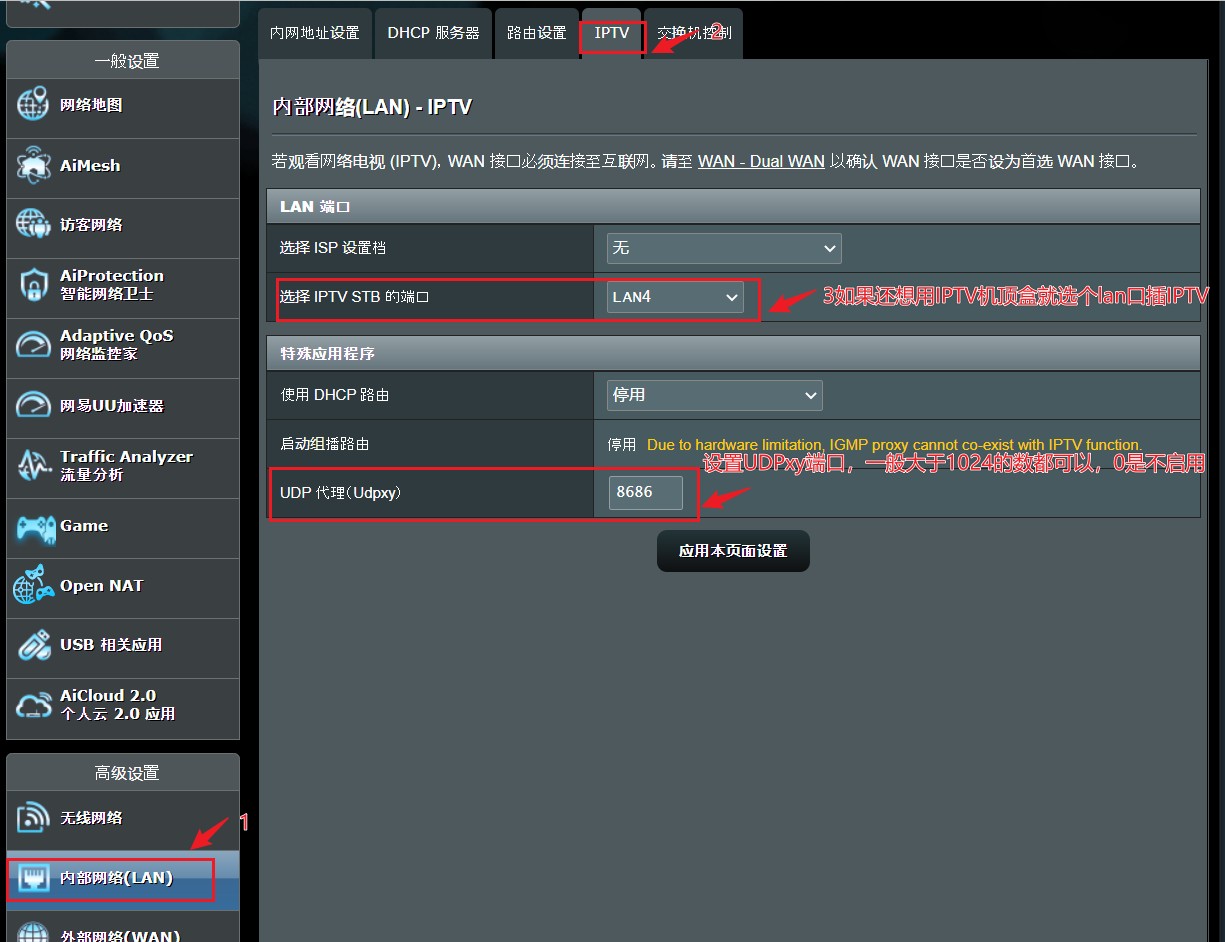Switch to the 交换机控制 tab

click(x=693, y=33)
